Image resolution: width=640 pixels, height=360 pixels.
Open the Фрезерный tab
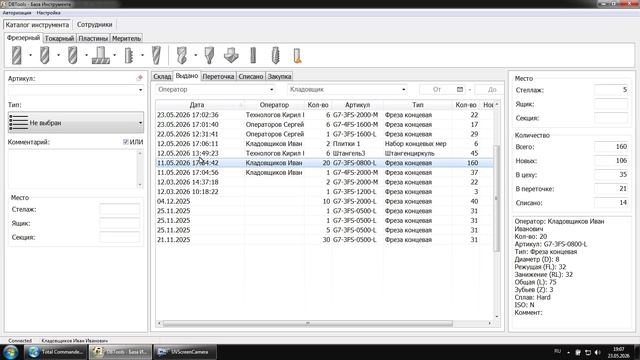(23, 38)
